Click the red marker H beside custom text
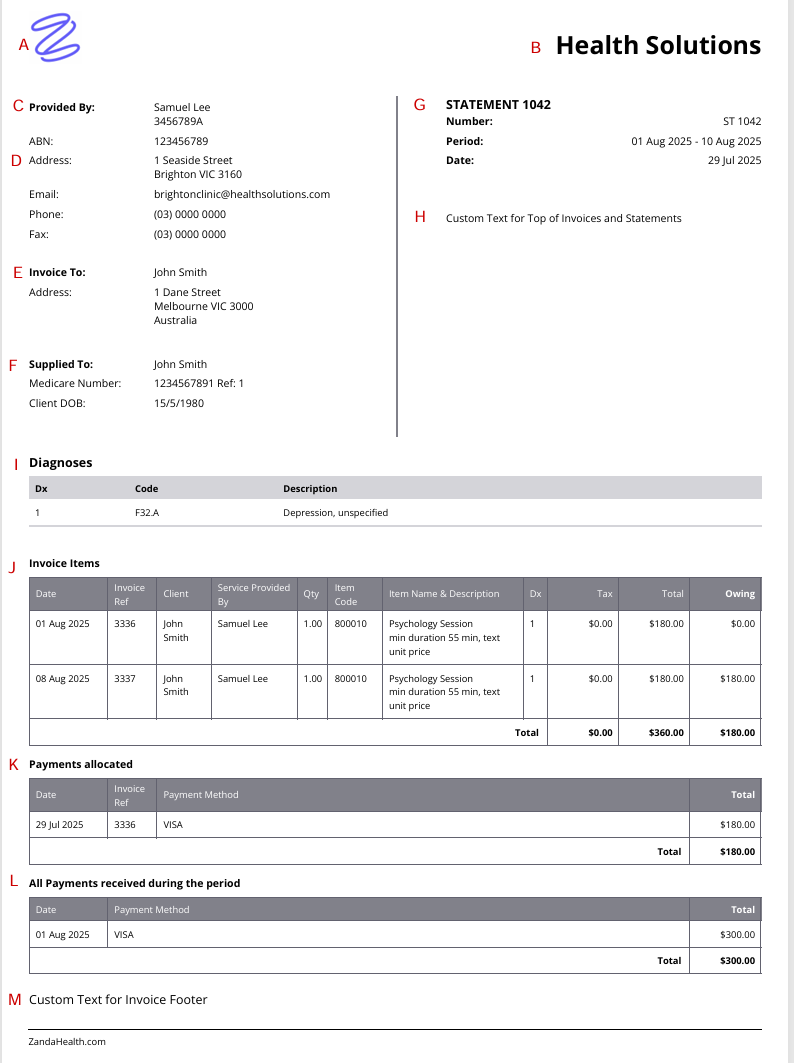 419,217
